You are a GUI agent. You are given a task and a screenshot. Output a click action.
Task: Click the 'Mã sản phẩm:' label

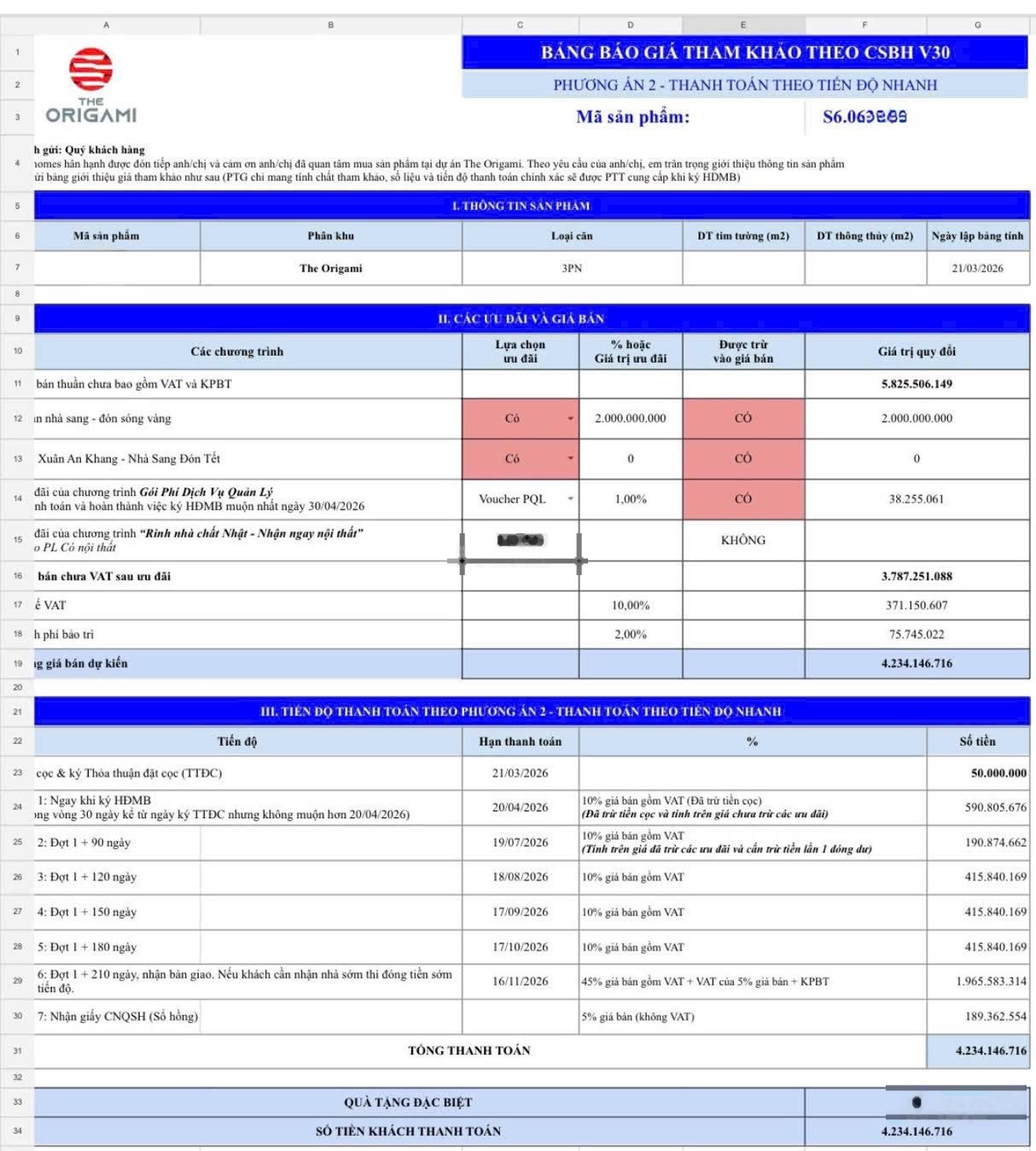632,117
